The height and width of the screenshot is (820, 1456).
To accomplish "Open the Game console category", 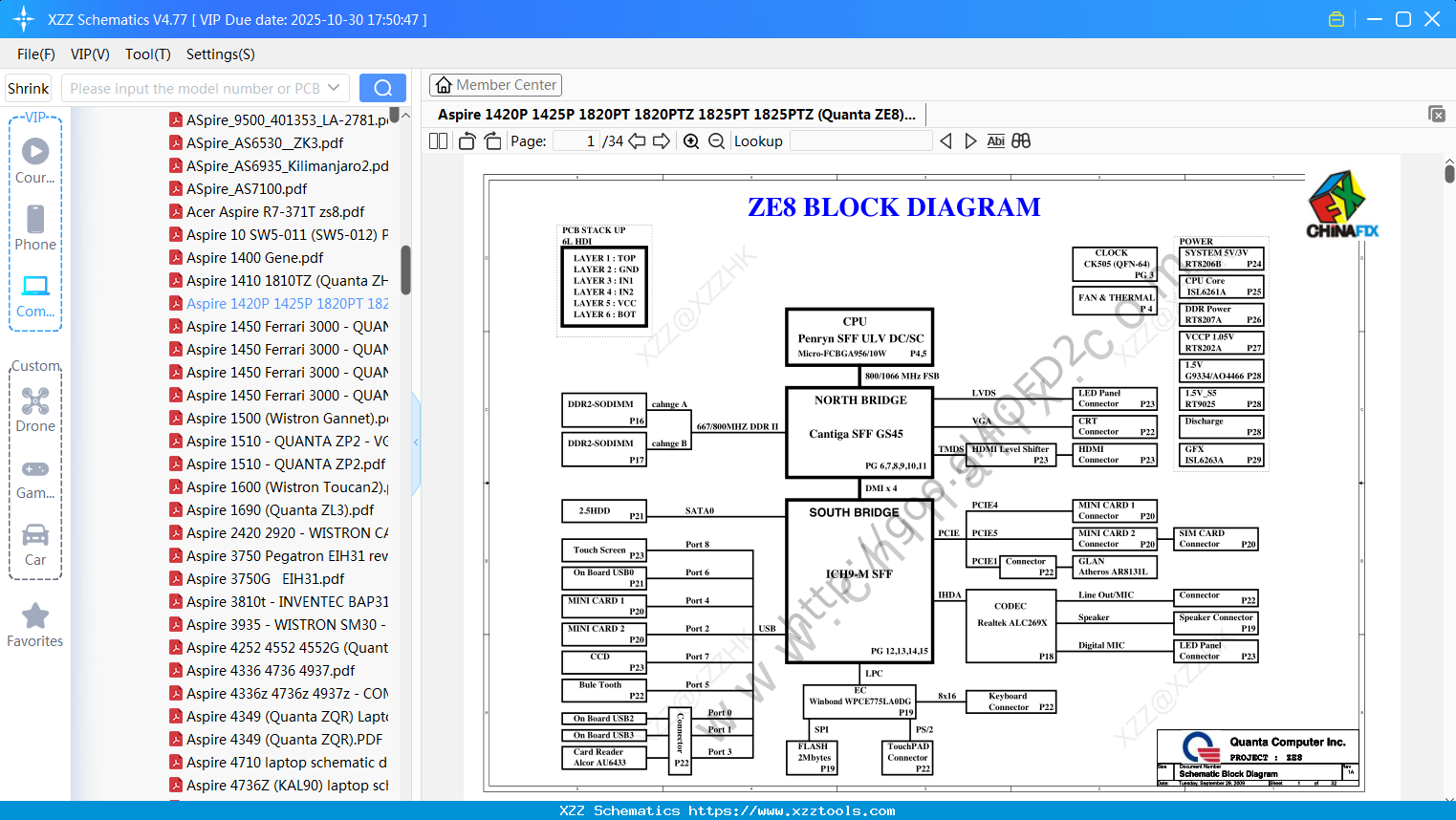I will 35,478.
